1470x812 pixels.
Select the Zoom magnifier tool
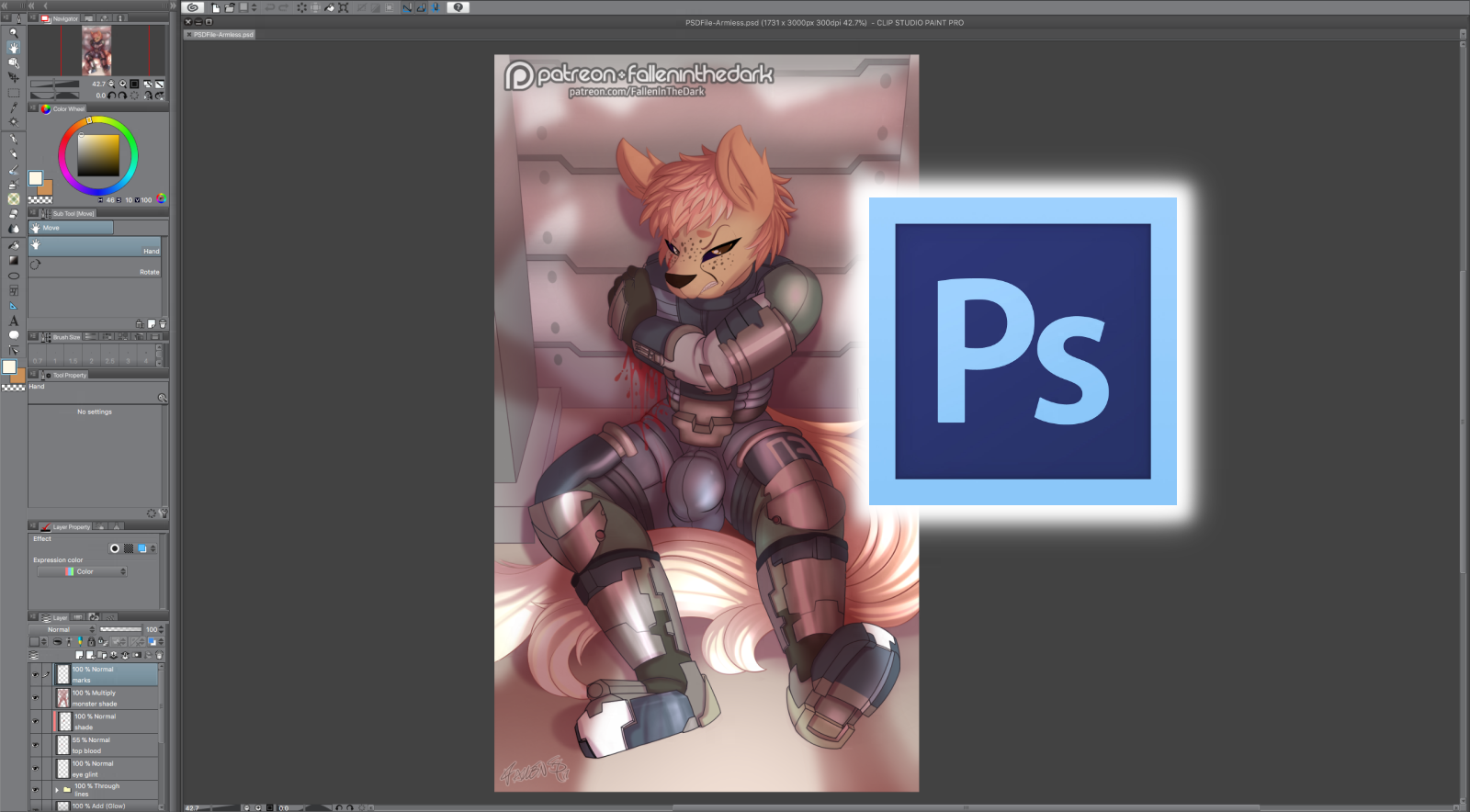tap(13, 33)
